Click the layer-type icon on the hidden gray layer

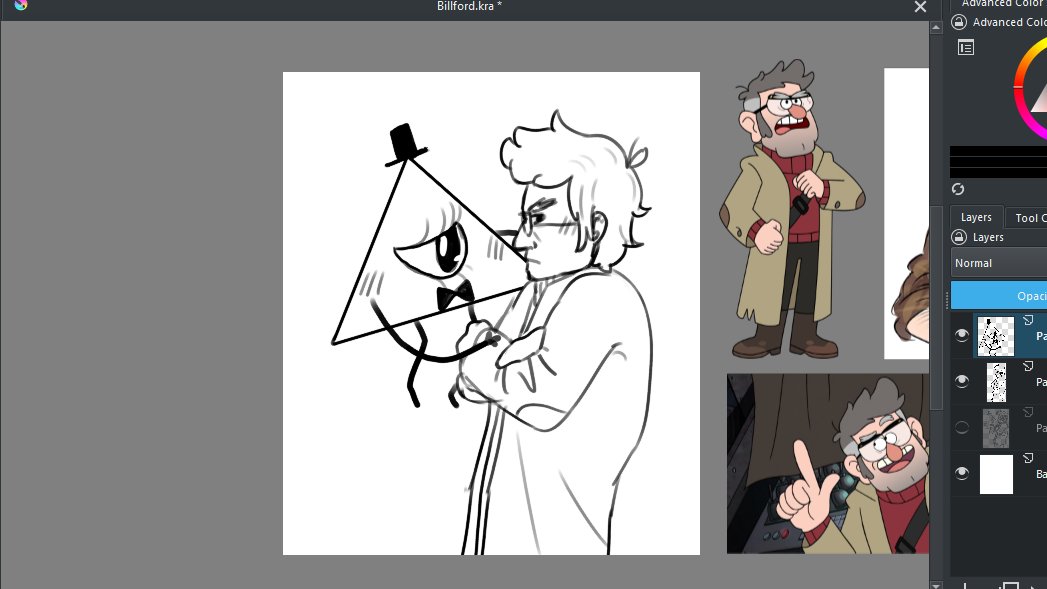[x=1028, y=412]
